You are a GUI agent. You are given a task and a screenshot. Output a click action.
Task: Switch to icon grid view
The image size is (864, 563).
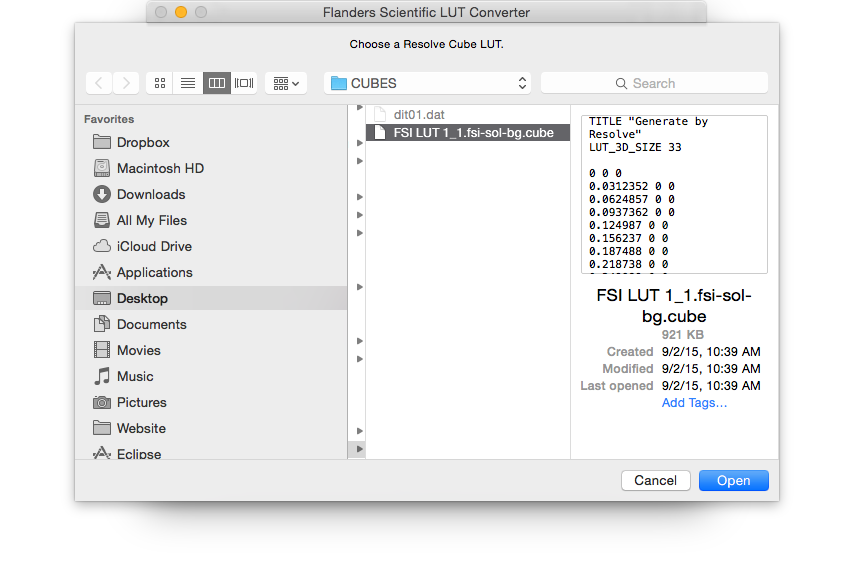tap(160, 83)
